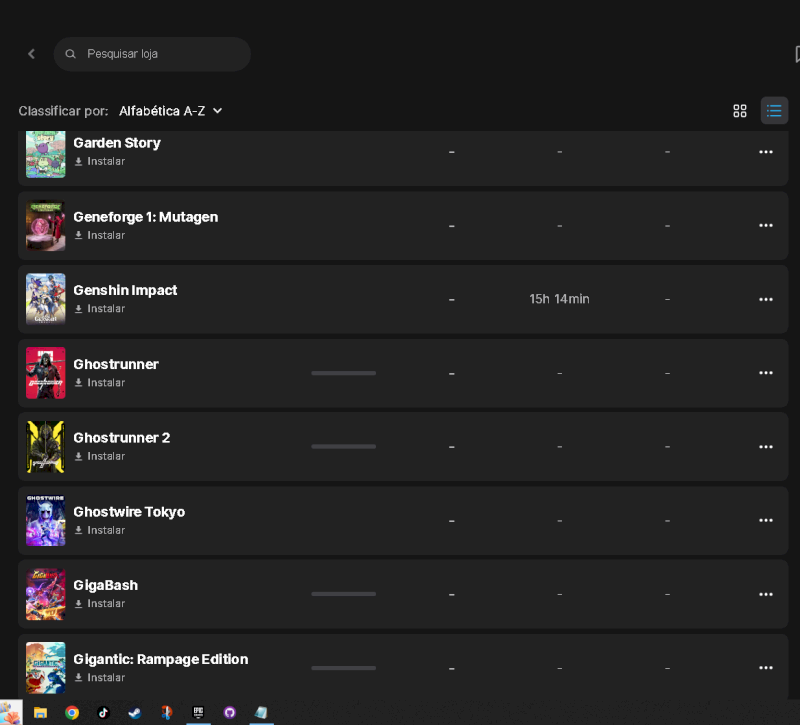The image size is (800, 725).
Task: Open GitHub Desktop from the taskbar
Action: click(x=230, y=712)
